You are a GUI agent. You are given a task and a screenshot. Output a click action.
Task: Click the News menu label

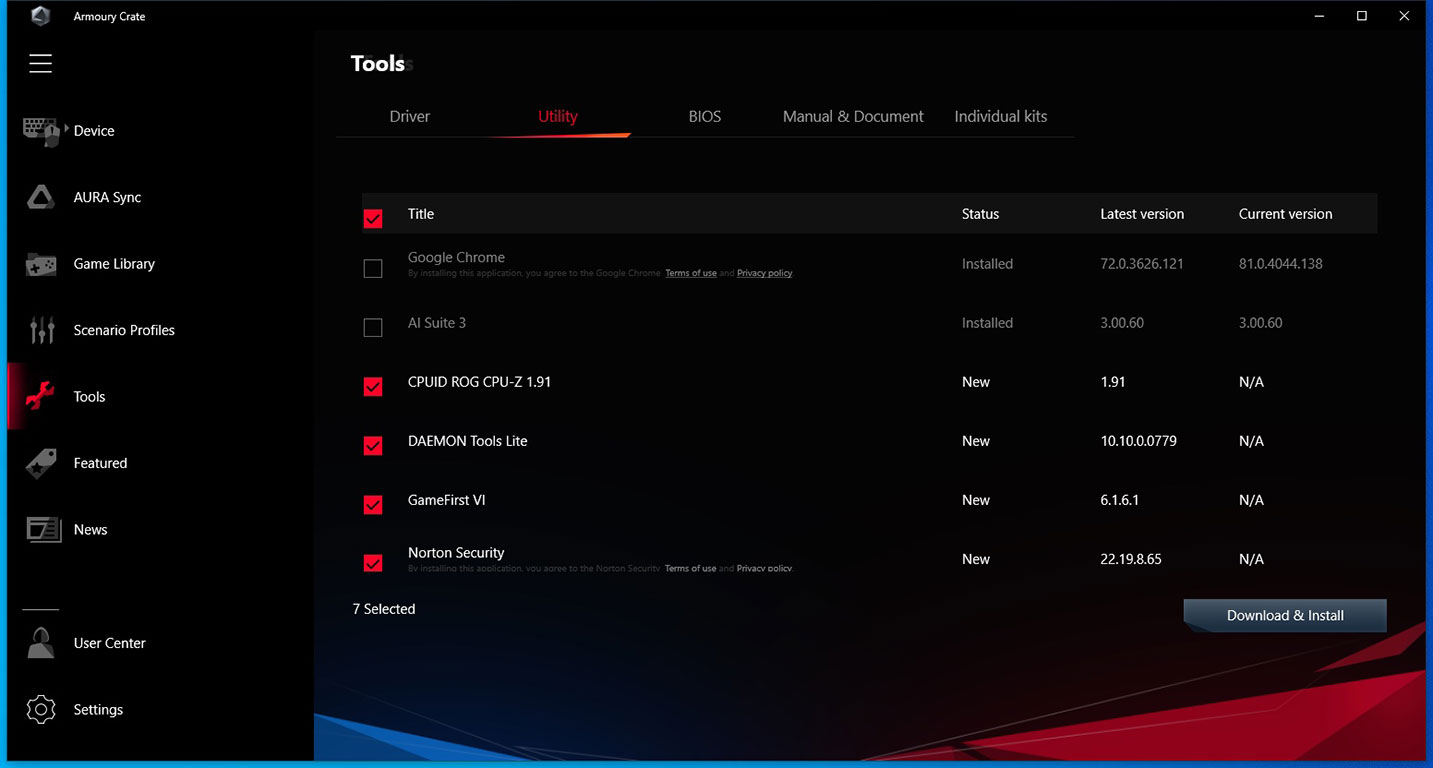(x=91, y=530)
